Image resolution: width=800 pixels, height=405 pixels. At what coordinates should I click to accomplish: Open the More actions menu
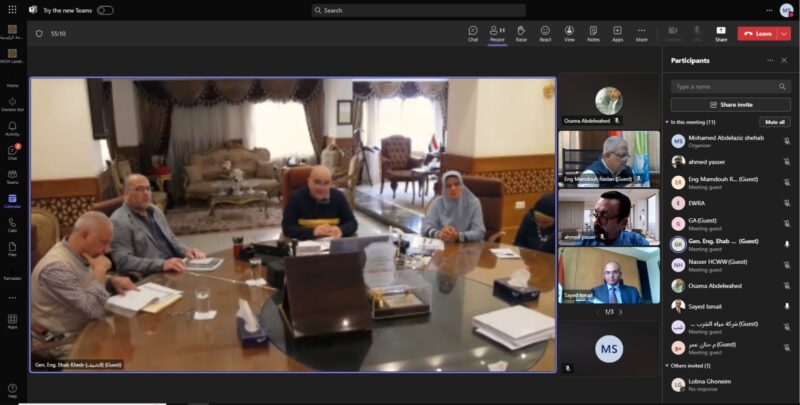[642, 32]
